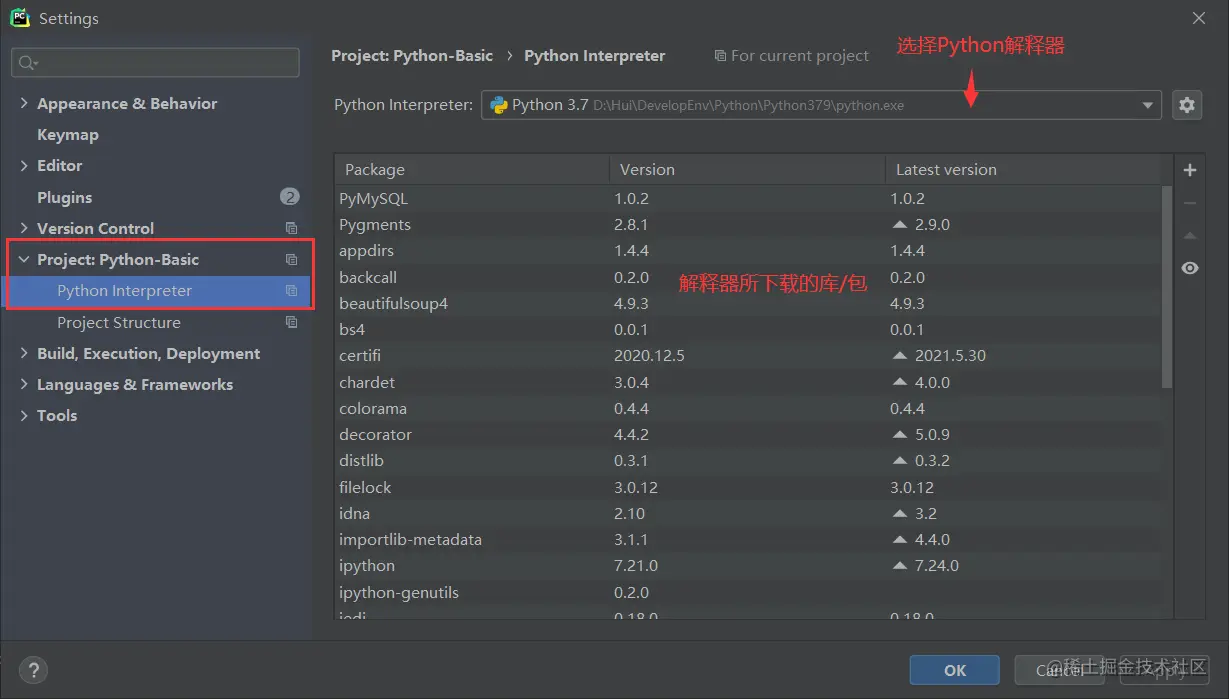Click the copy icon next to Version Control
This screenshot has height=699, width=1229.
(x=291, y=228)
